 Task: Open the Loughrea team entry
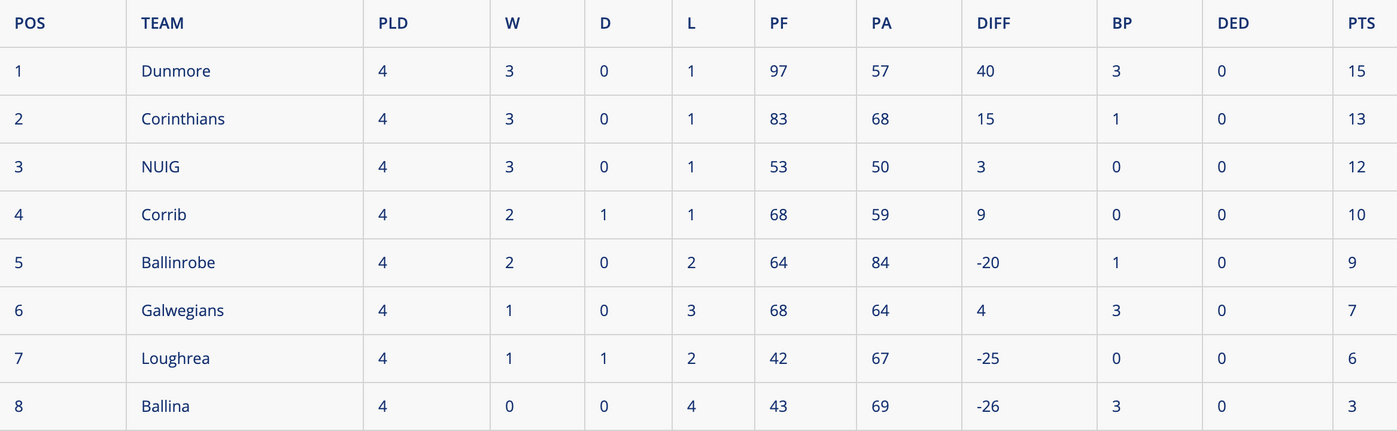coord(175,359)
